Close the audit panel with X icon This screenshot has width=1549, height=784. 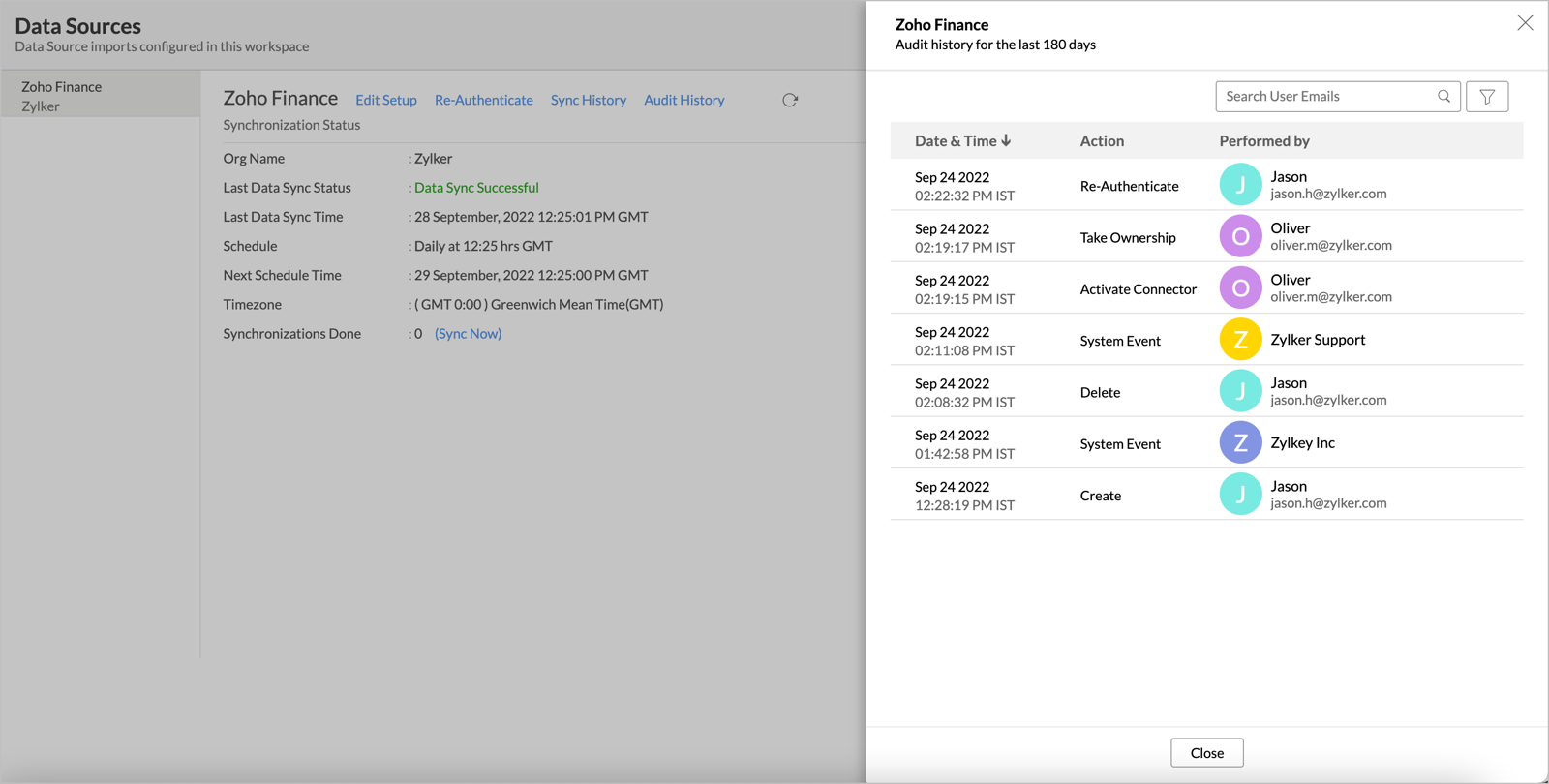point(1525,23)
